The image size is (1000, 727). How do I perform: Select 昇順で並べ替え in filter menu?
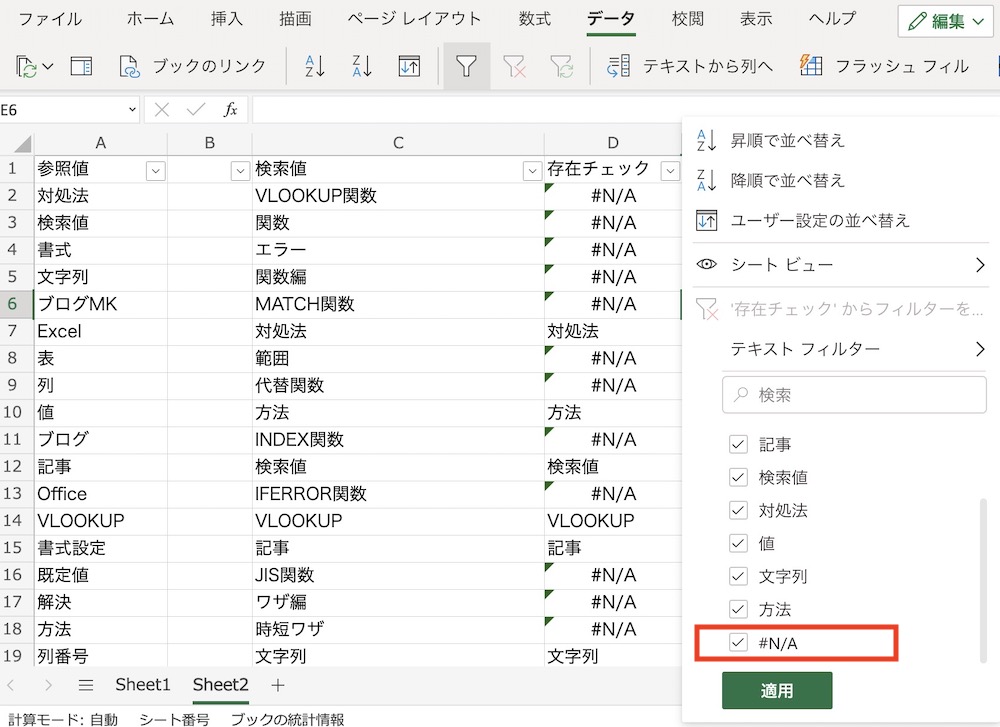point(787,140)
